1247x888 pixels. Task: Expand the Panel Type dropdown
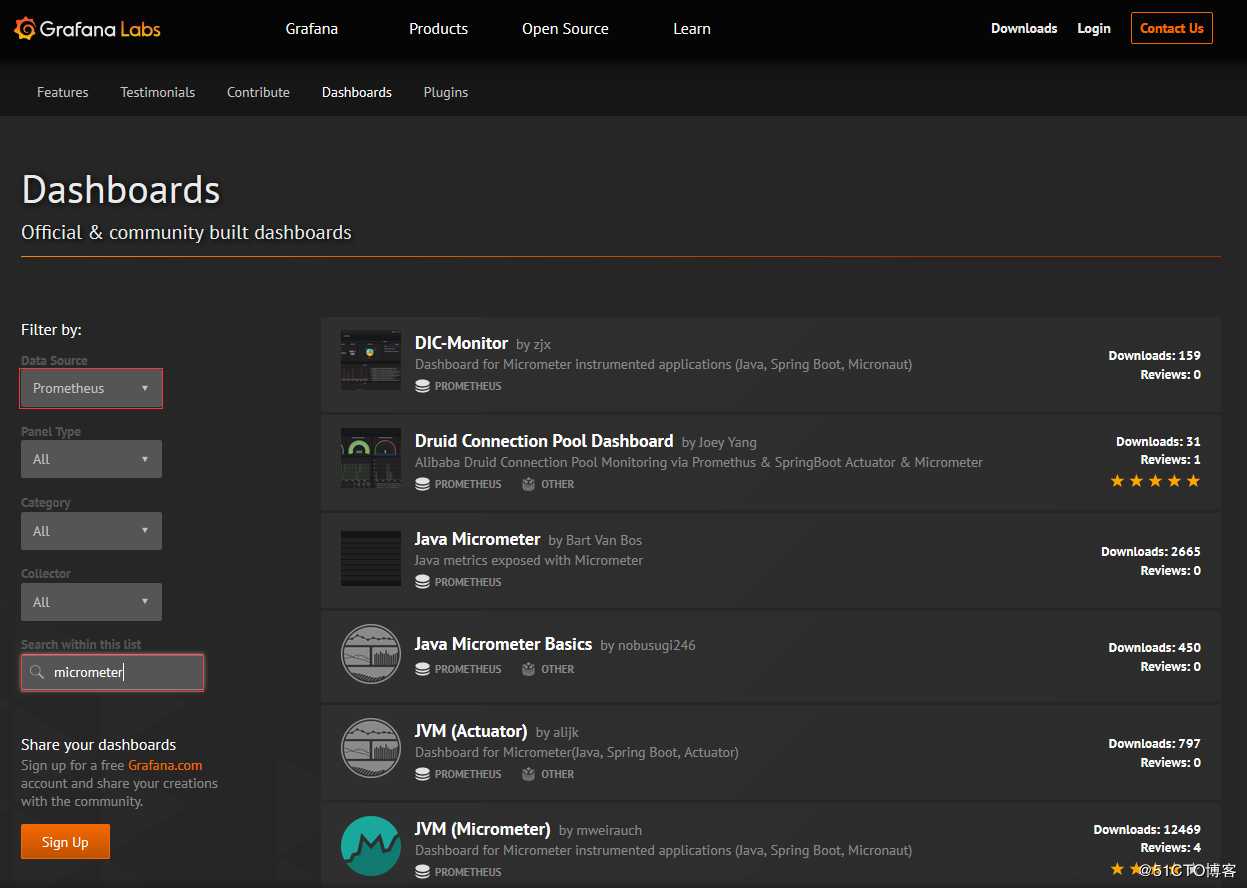[91, 459]
